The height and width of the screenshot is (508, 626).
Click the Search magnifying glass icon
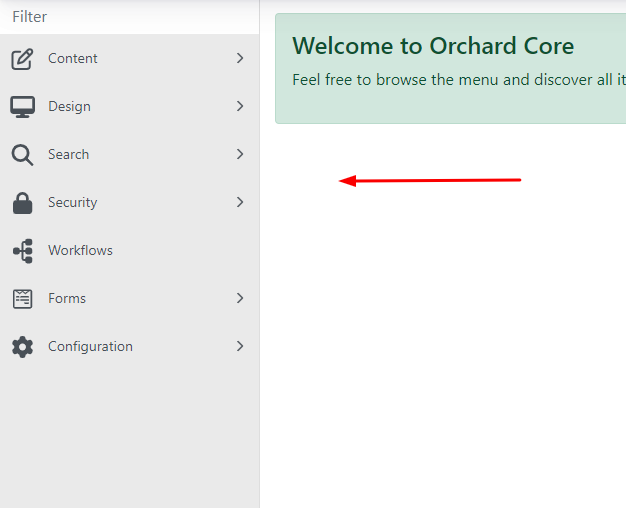click(x=22, y=155)
